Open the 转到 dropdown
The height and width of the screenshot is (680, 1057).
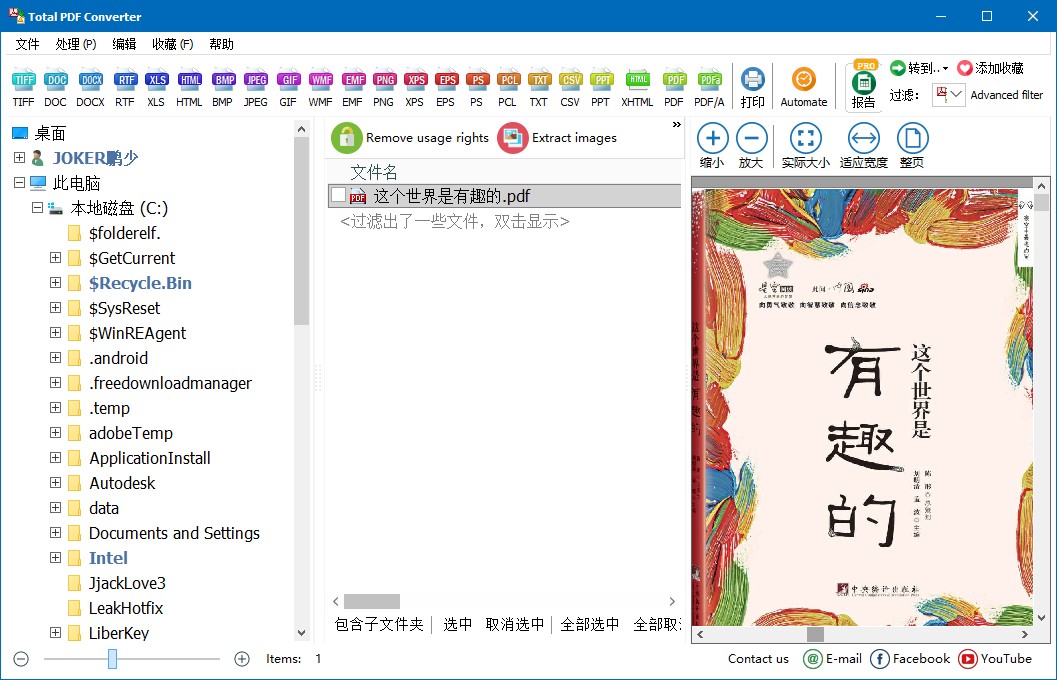[919, 68]
